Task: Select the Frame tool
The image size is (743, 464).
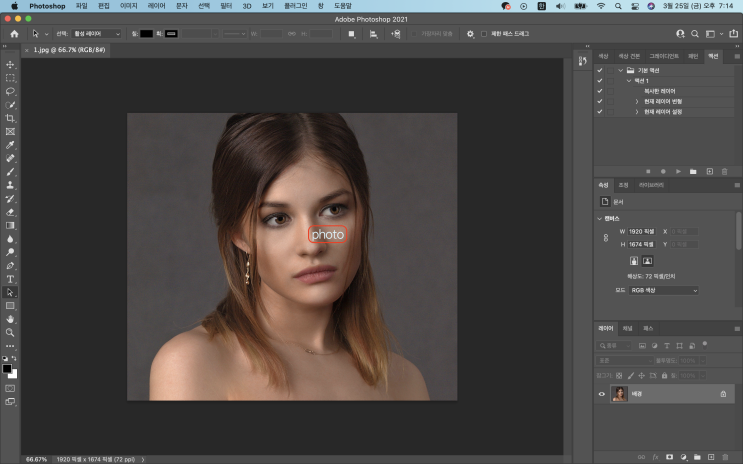Action: pos(10,132)
